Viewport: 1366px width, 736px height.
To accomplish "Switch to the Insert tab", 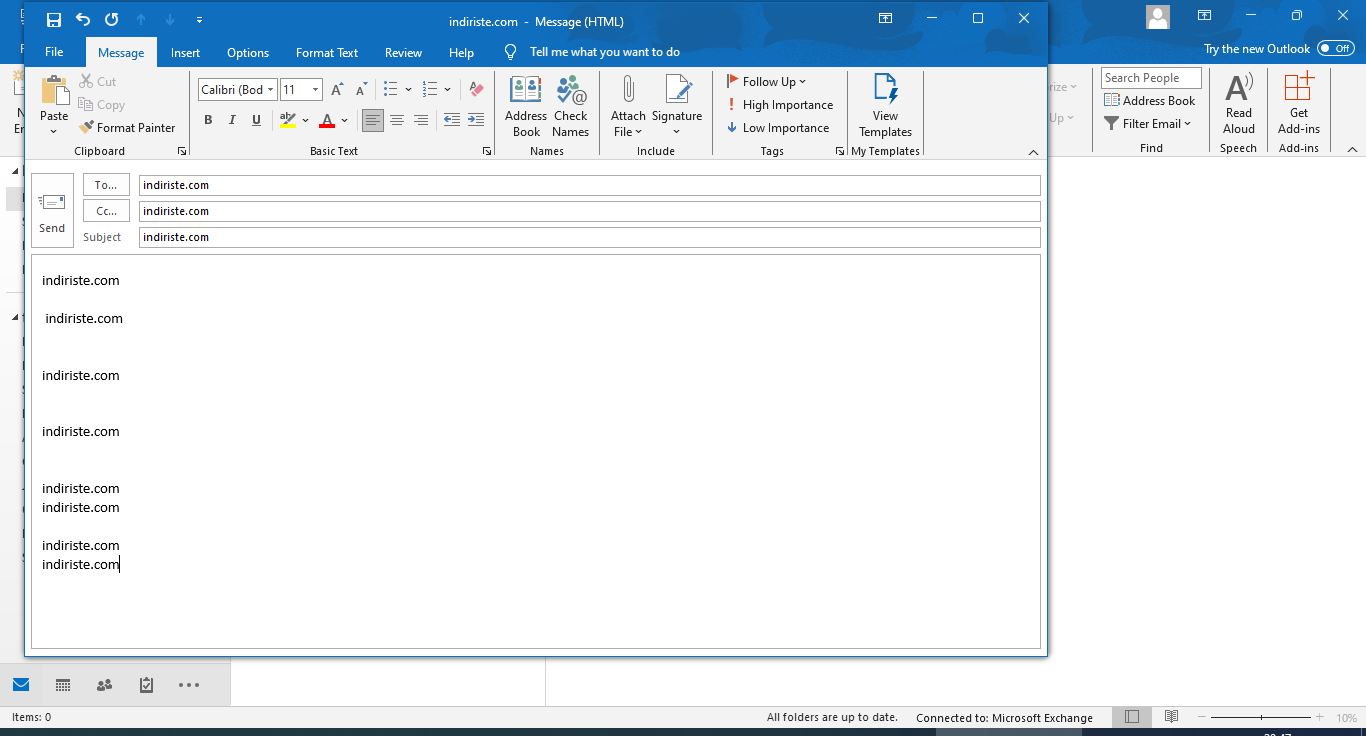I will point(185,52).
